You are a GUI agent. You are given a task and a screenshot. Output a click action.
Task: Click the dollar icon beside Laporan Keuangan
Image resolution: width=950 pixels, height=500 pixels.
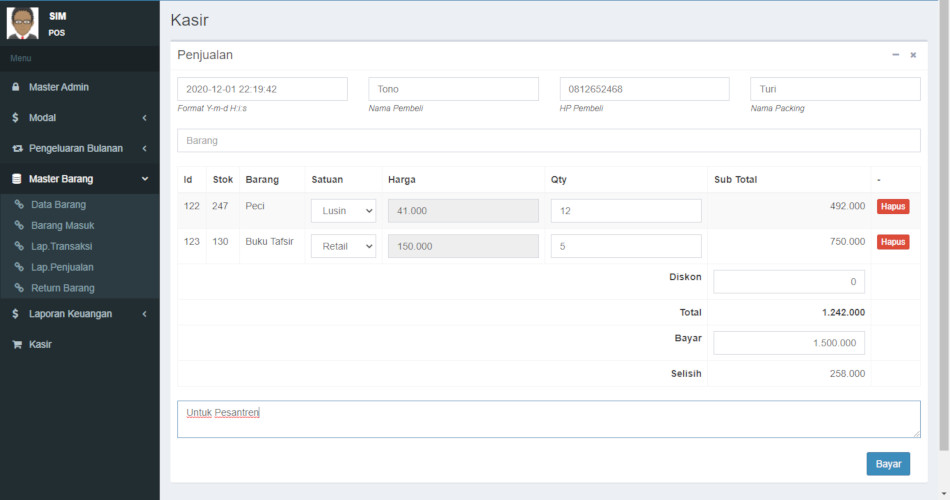[x=16, y=314]
